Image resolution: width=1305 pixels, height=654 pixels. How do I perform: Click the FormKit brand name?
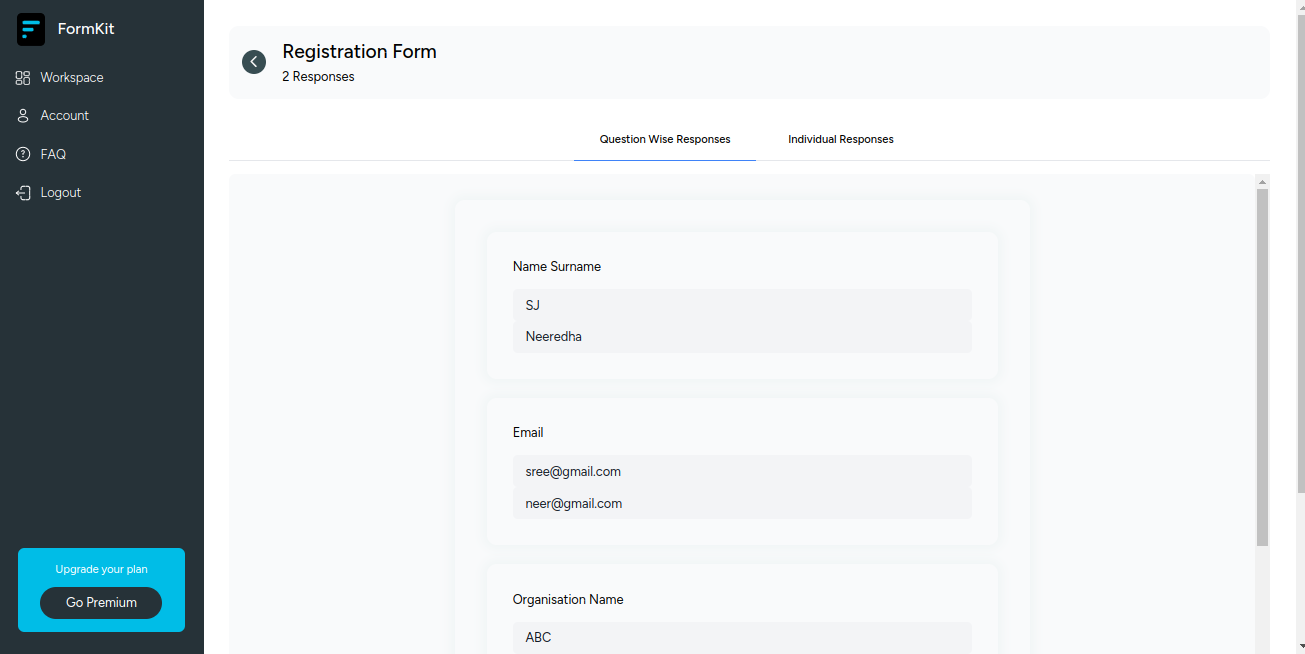86,29
